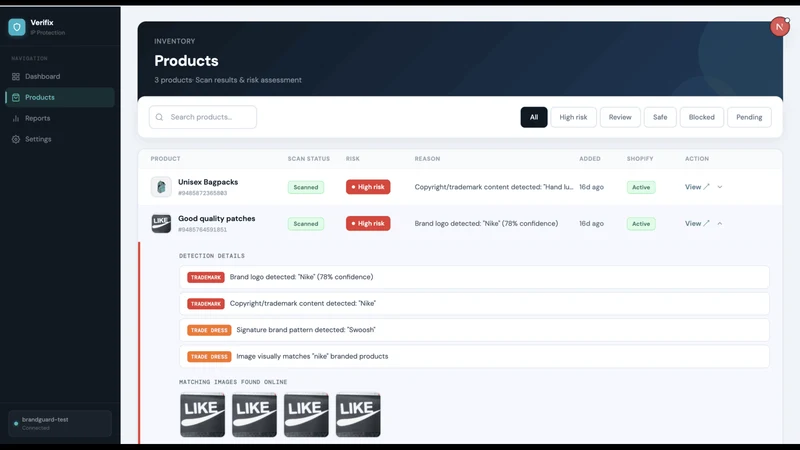Select Image visually matches nike detail row
This screenshot has height=450, width=800.
click(x=474, y=357)
